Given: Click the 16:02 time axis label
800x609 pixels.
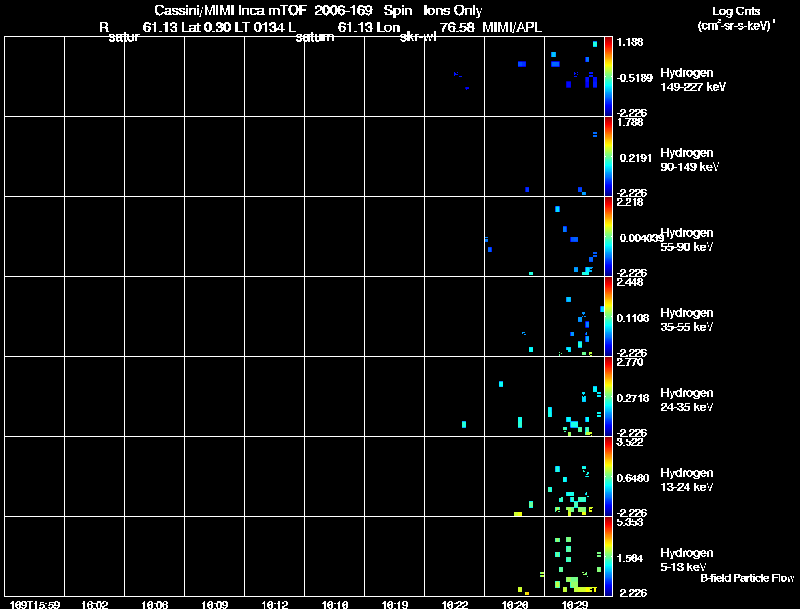Looking at the screenshot, I should pos(94,604).
